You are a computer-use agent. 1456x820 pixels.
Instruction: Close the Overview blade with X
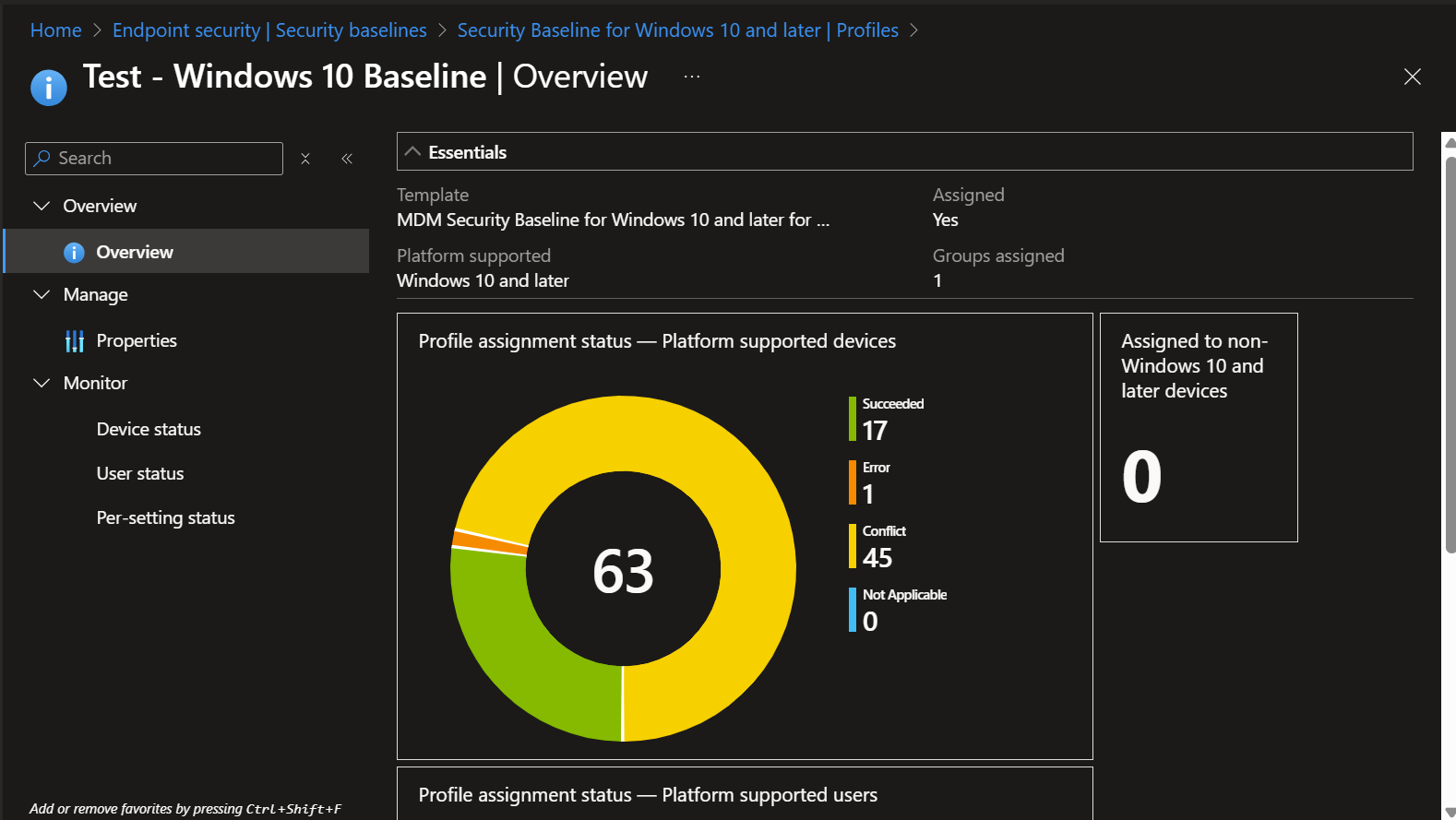[1412, 77]
